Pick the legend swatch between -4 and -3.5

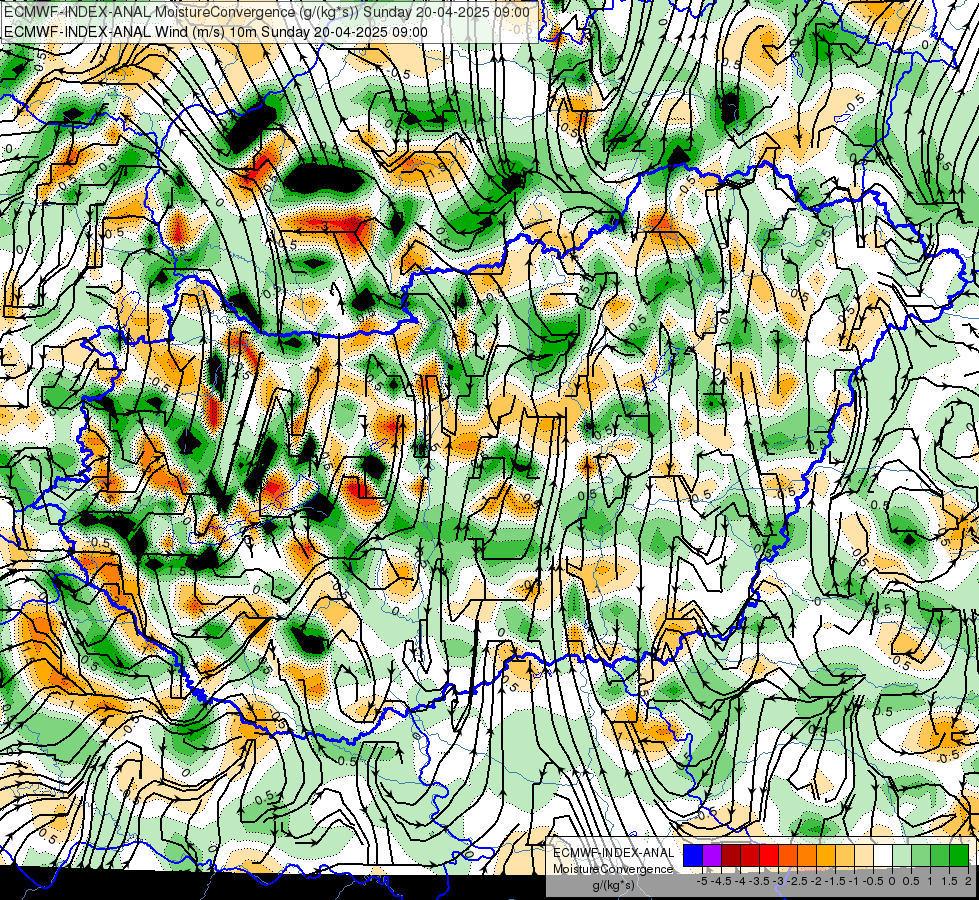coord(750,856)
